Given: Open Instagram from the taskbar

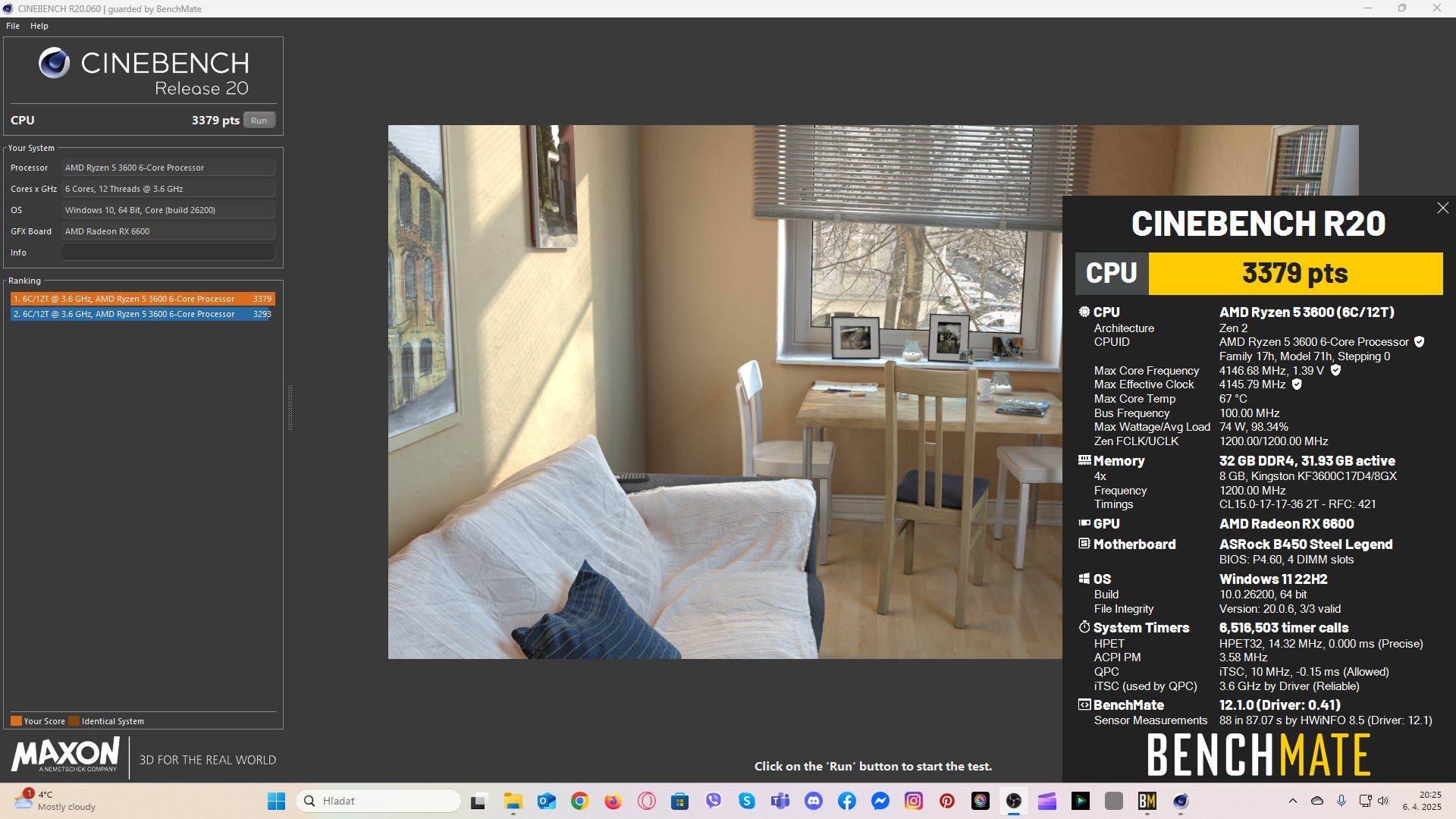Looking at the screenshot, I should pyautogui.click(x=914, y=801).
